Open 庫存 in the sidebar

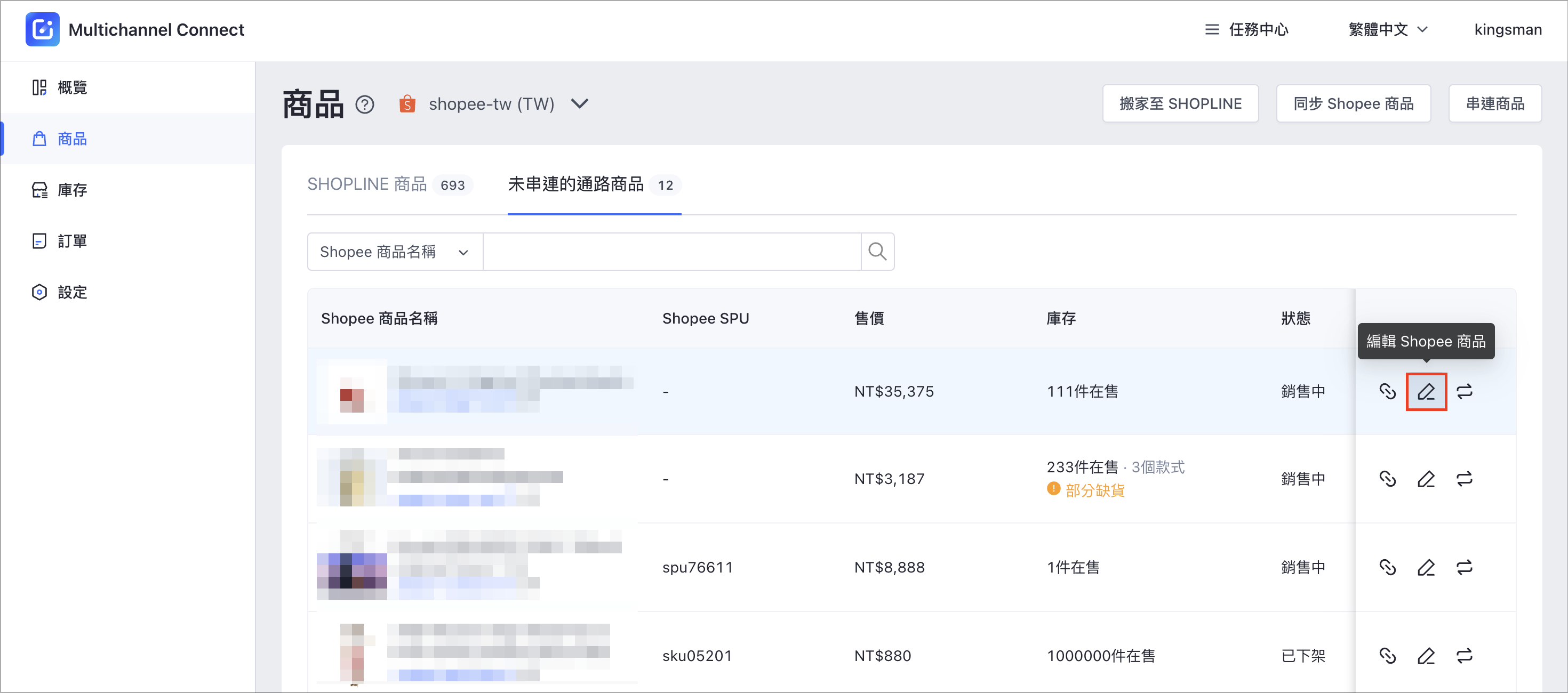coord(128,190)
